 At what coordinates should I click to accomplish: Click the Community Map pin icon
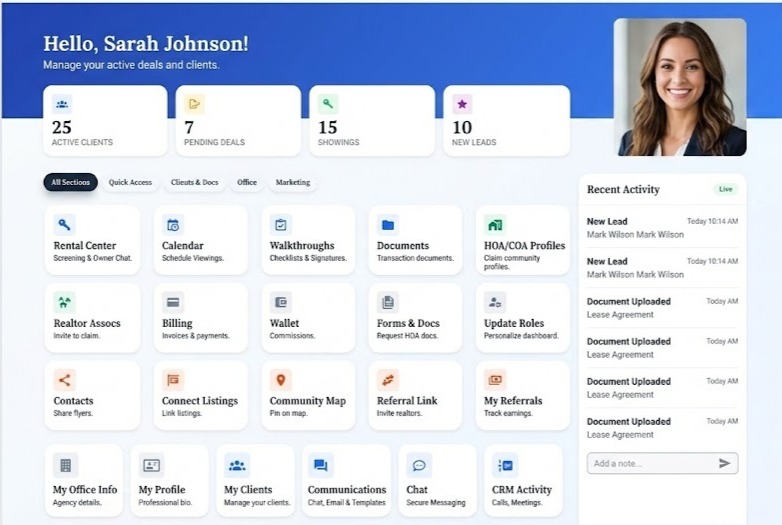click(281, 380)
